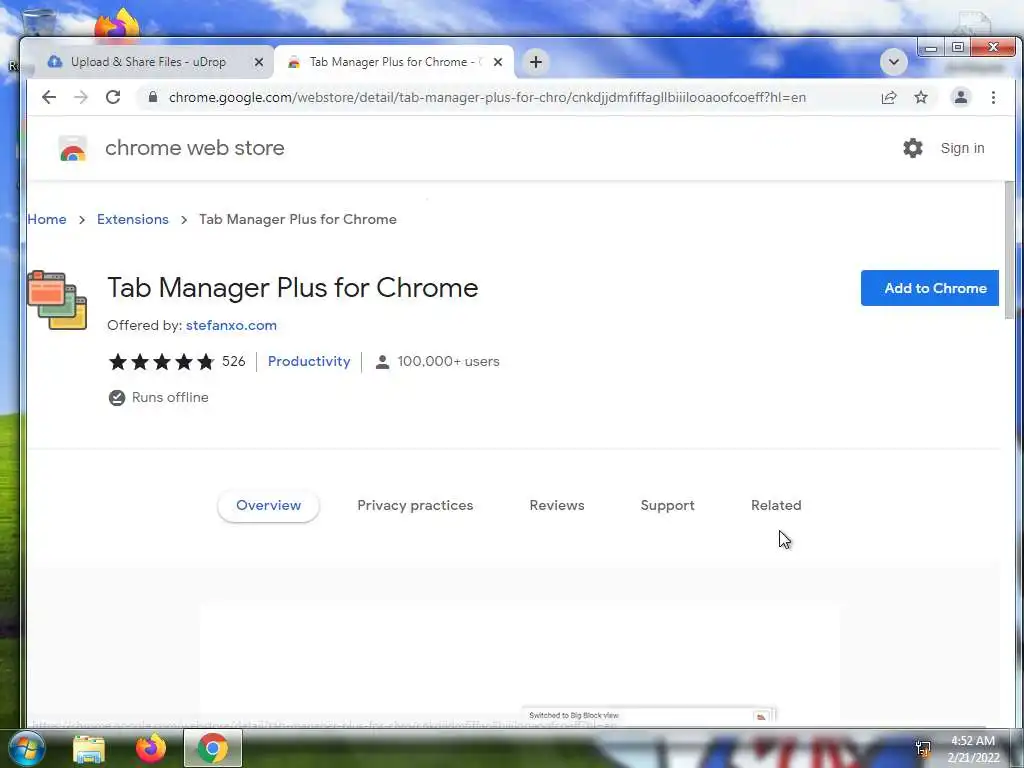Open a new tab with plus button
This screenshot has width=1024, height=768.
click(x=536, y=62)
